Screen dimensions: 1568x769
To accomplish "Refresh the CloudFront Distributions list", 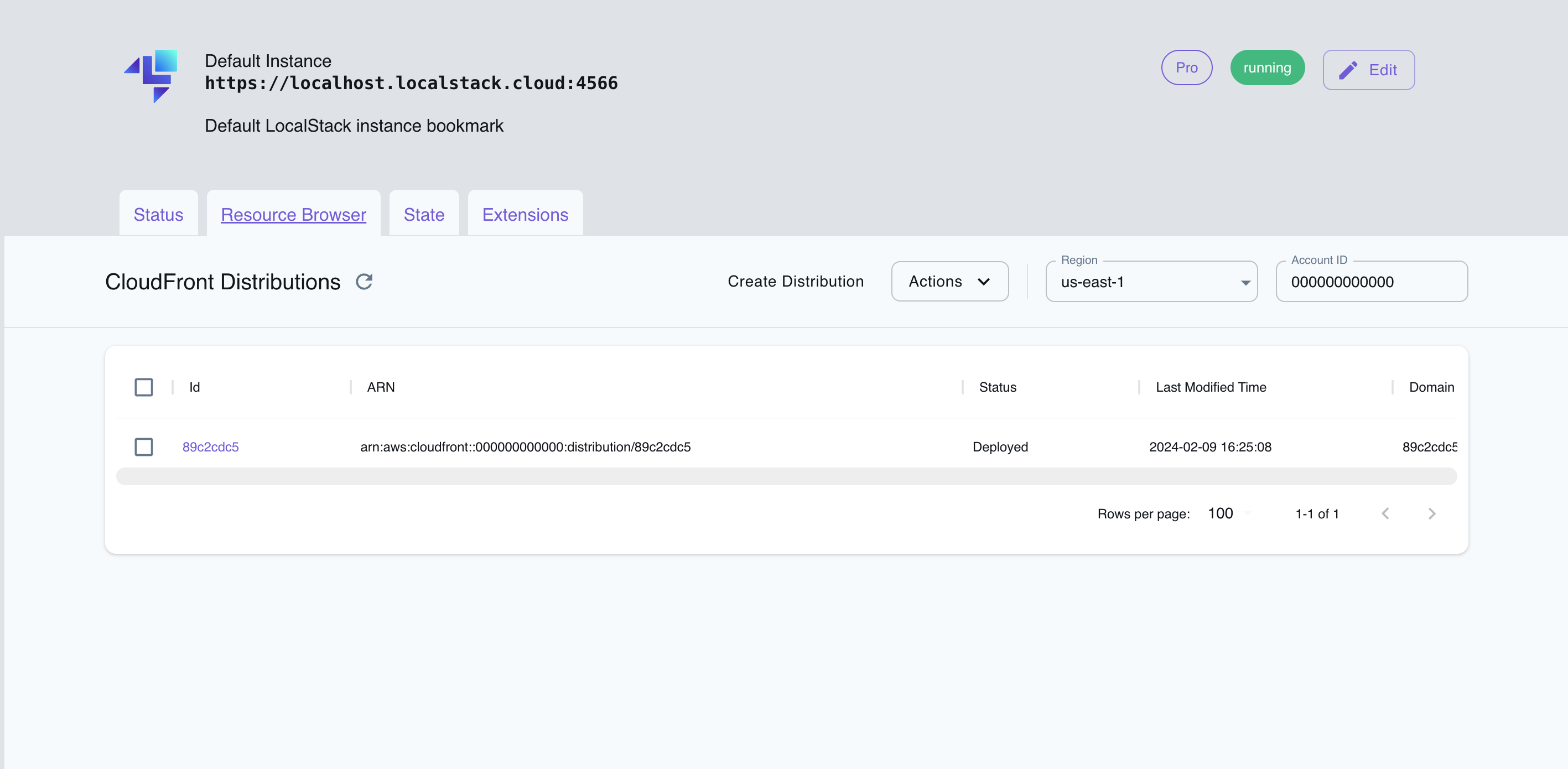I will 364,281.
